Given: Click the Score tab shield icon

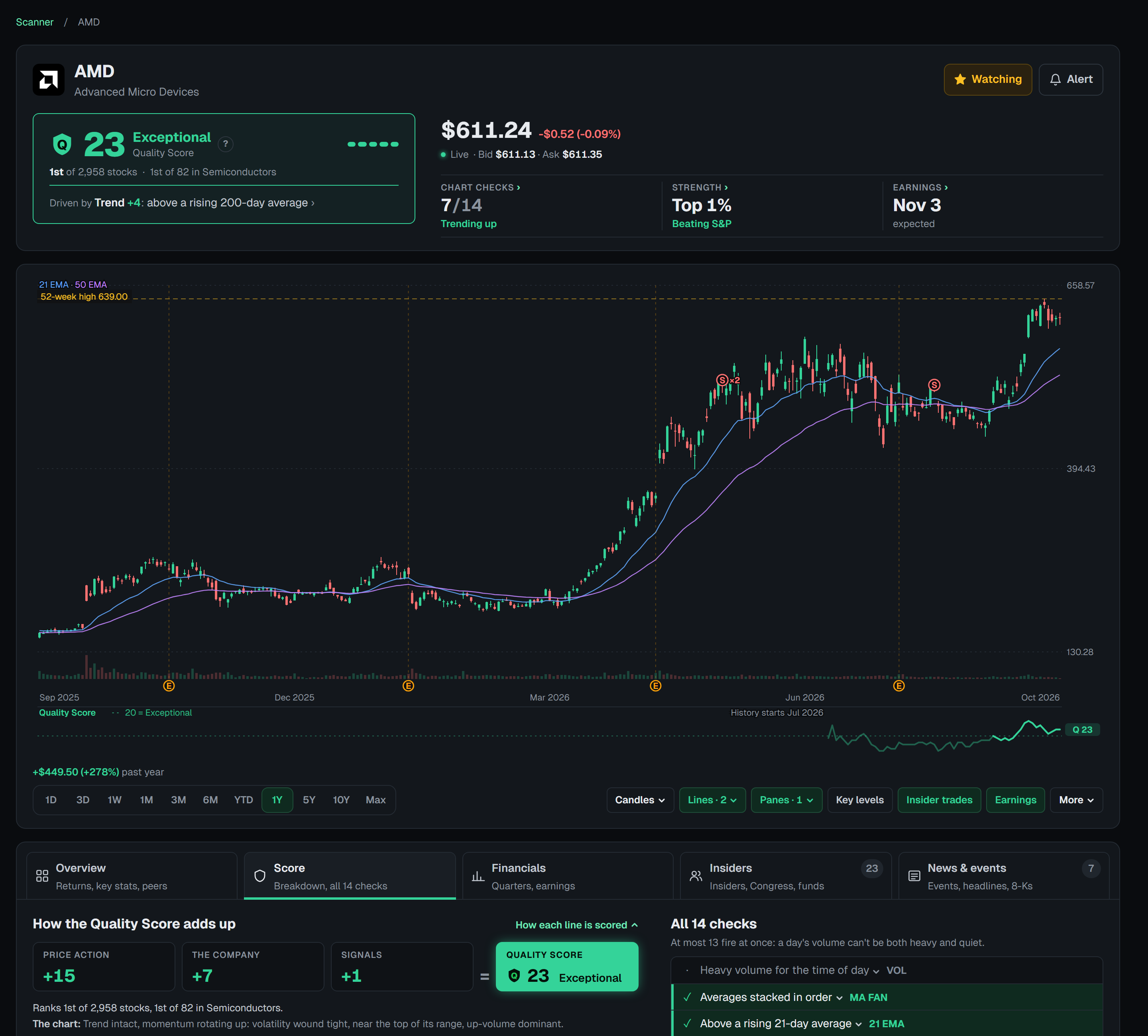Looking at the screenshot, I should click(x=259, y=876).
